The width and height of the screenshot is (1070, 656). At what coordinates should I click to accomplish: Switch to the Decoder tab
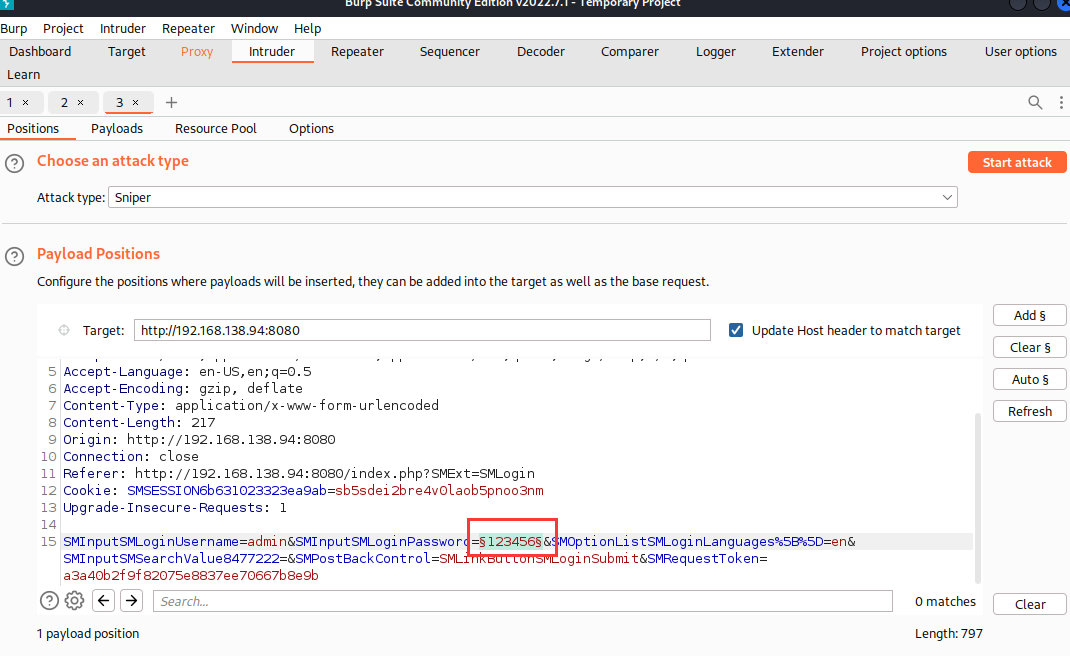pyautogui.click(x=541, y=52)
